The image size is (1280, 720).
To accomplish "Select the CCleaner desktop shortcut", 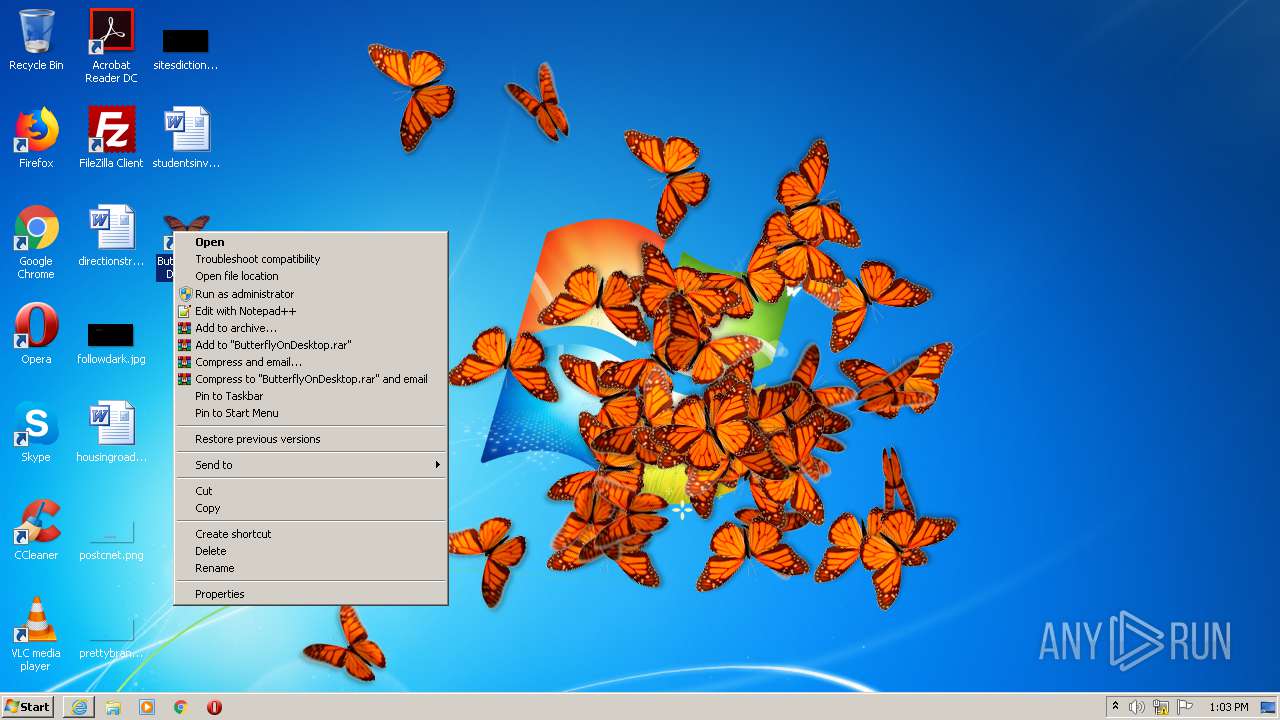I will click(36, 530).
